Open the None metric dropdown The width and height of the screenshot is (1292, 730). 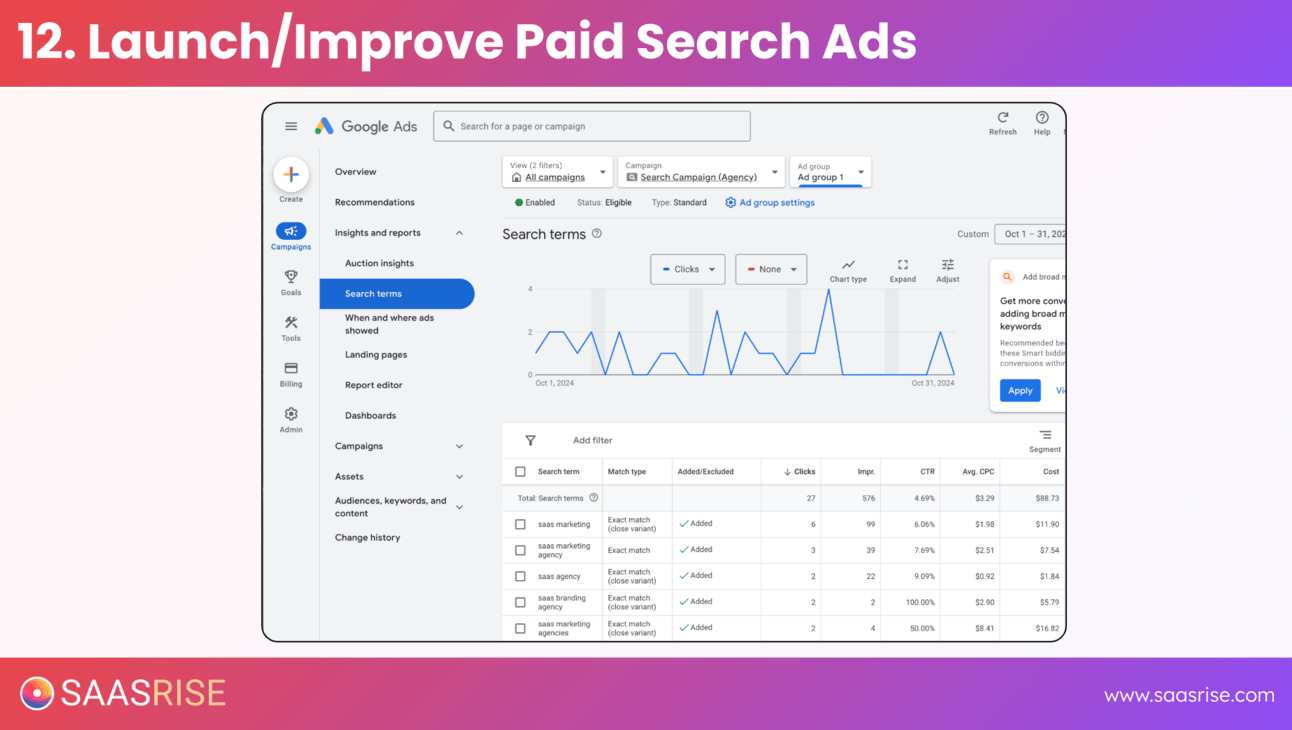771,269
